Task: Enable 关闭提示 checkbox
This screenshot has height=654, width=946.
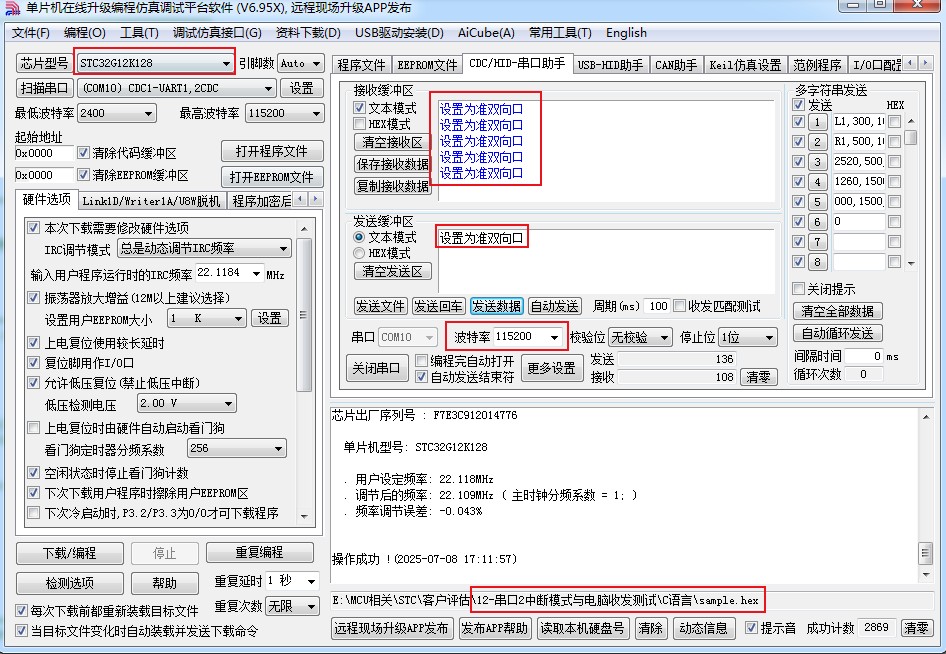Action: 798,288
